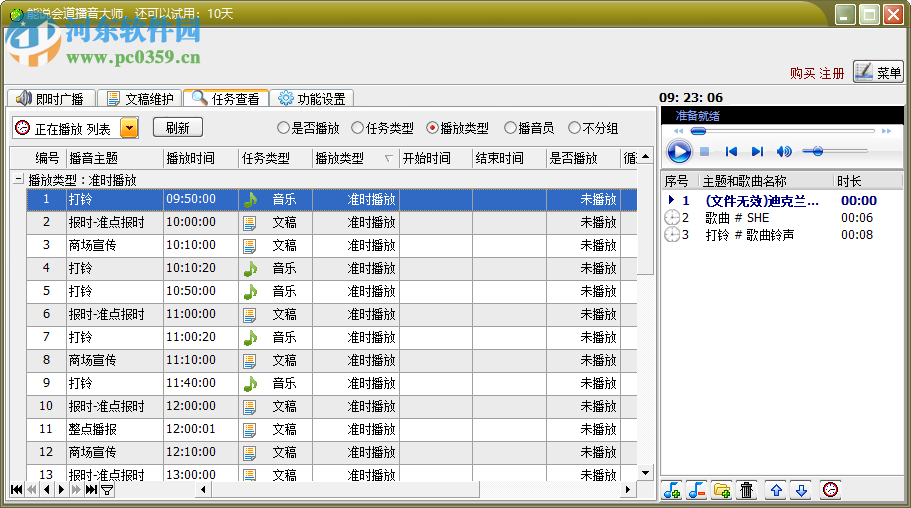Click the trash can delete icon

click(746, 490)
